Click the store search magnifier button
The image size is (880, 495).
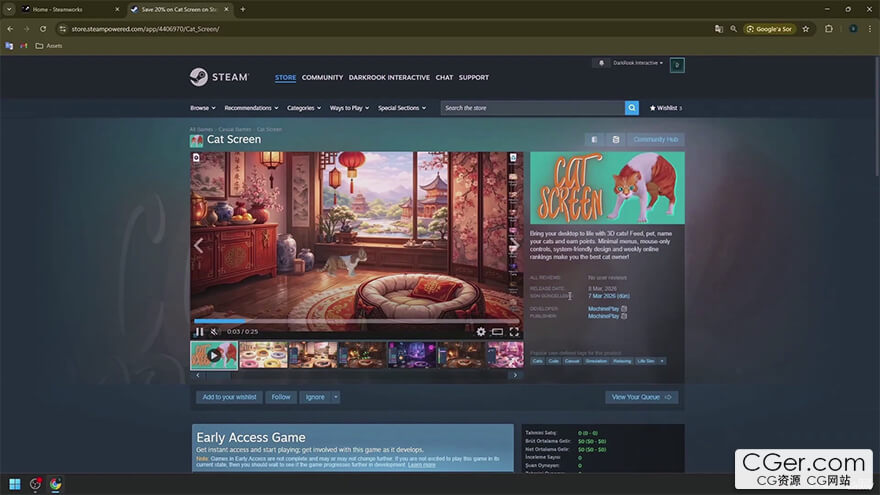point(631,108)
